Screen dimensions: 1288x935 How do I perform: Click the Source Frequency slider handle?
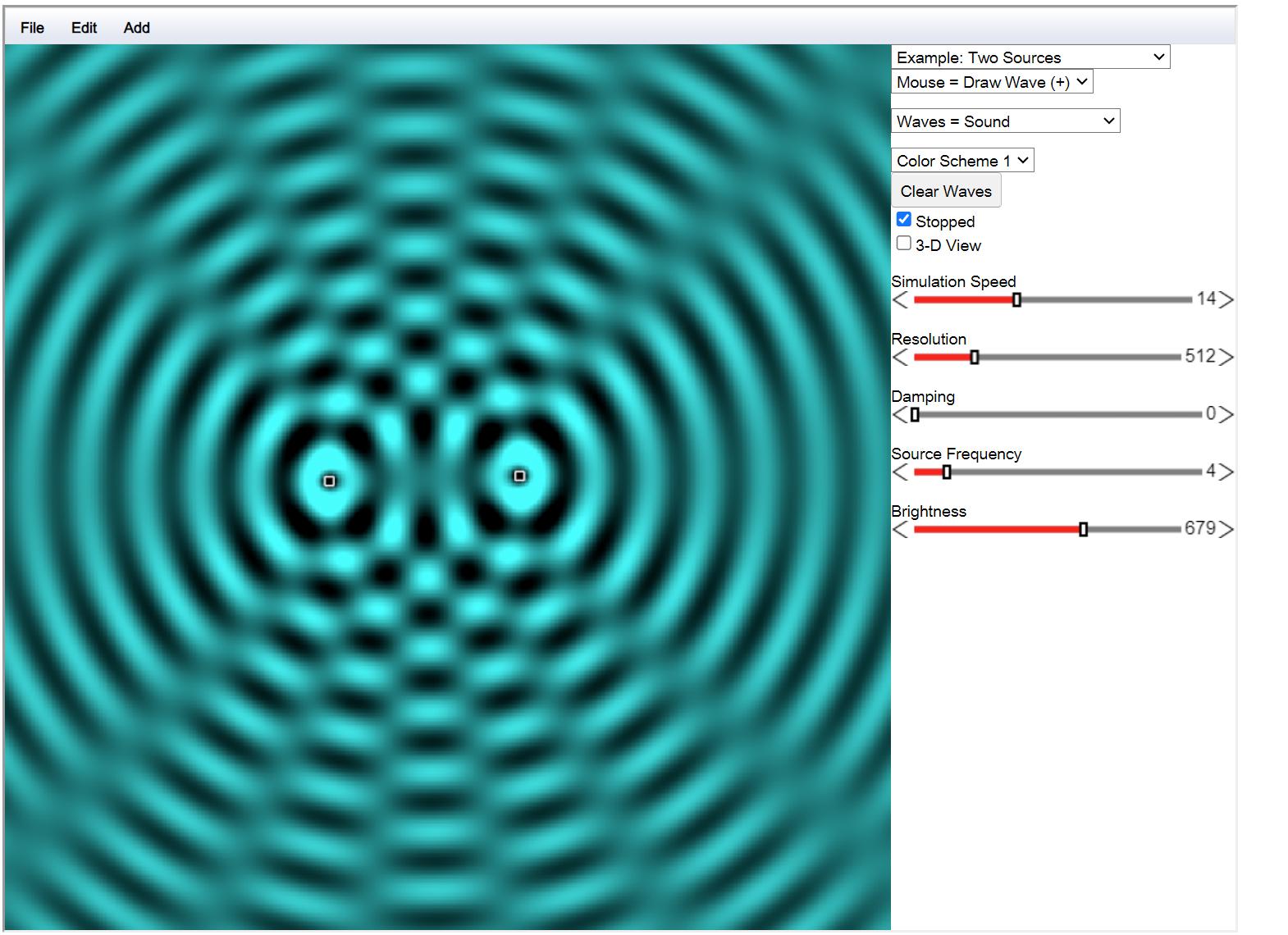click(x=947, y=472)
